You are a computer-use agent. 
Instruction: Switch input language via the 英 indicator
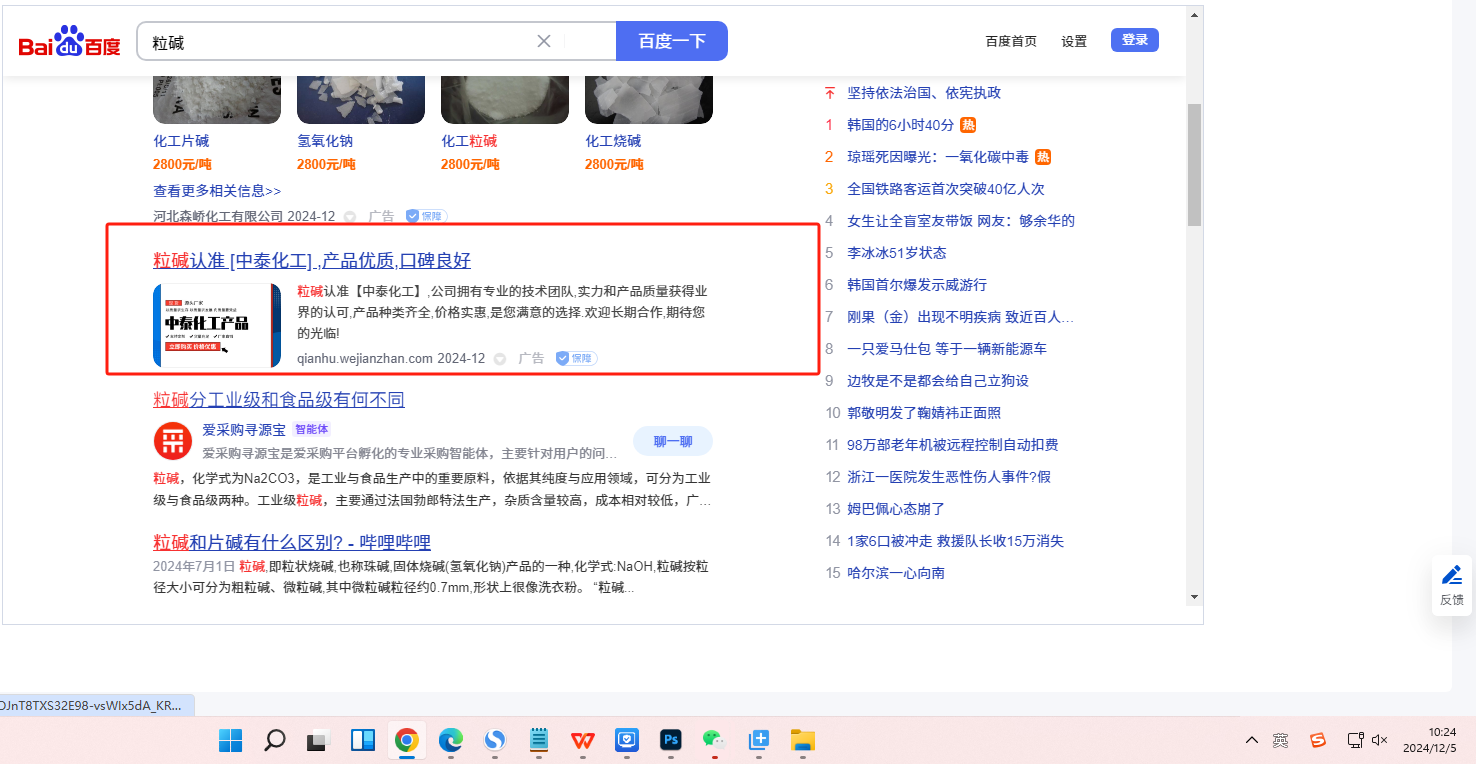tap(1280, 740)
